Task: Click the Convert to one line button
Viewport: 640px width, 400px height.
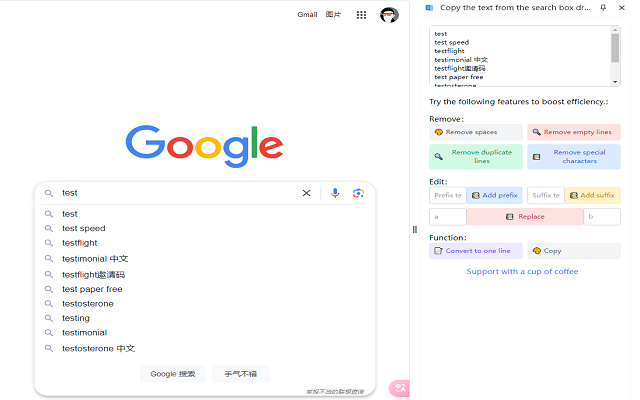Action: click(x=476, y=251)
